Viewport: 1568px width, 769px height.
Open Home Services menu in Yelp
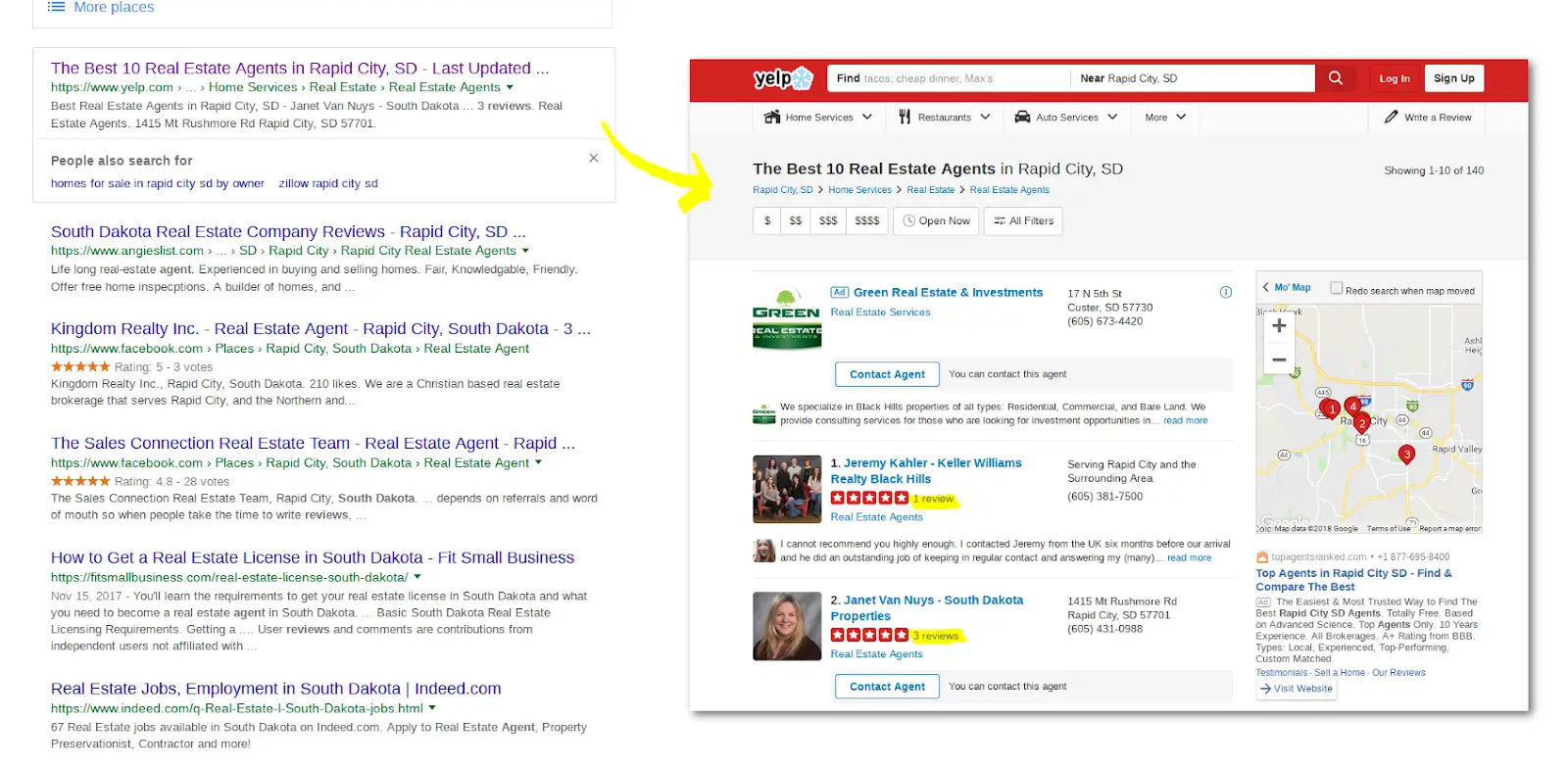coord(818,117)
